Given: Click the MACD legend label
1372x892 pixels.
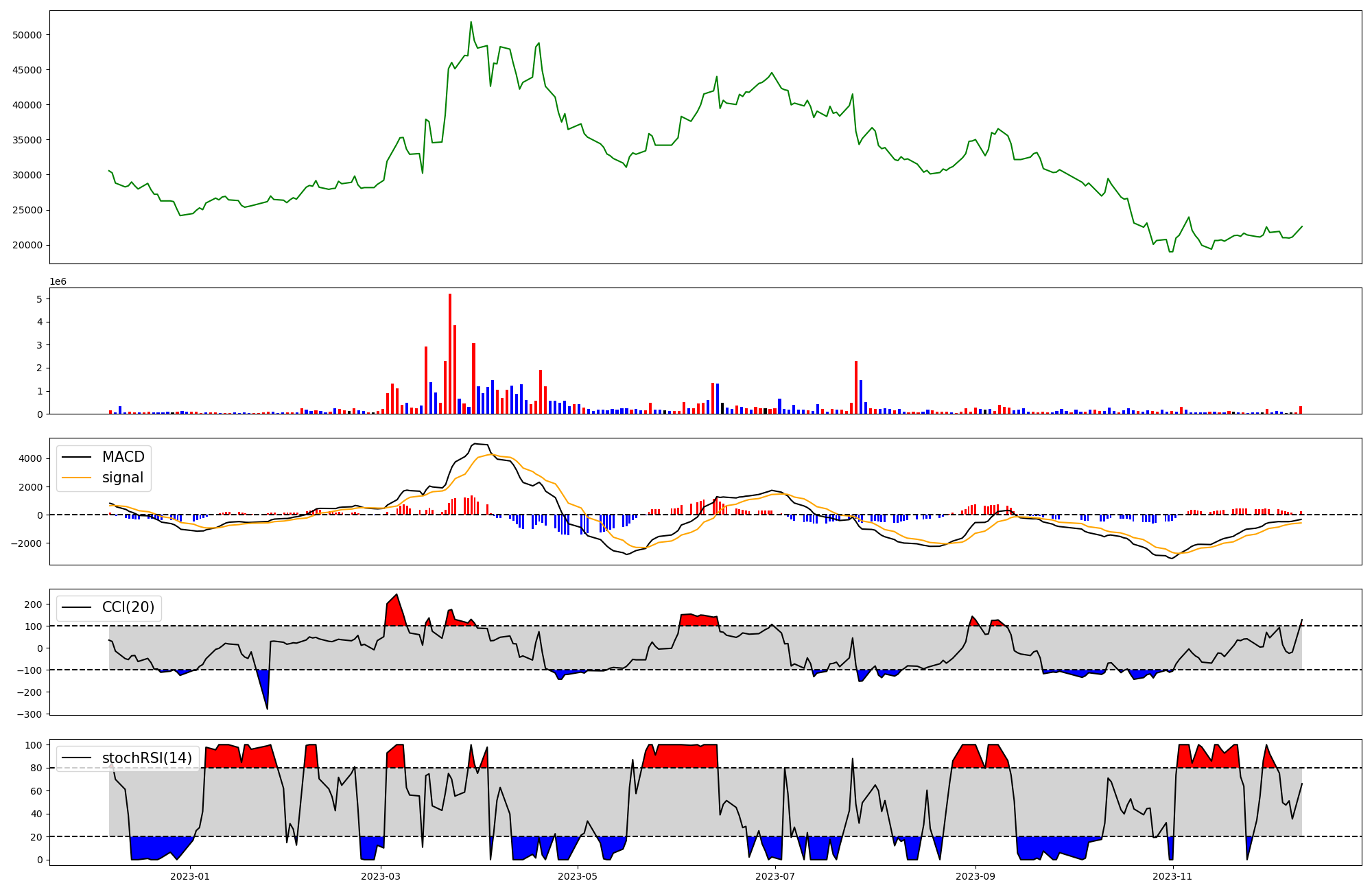Looking at the screenshot, I should pyautogui.click(x=123, y=457).
